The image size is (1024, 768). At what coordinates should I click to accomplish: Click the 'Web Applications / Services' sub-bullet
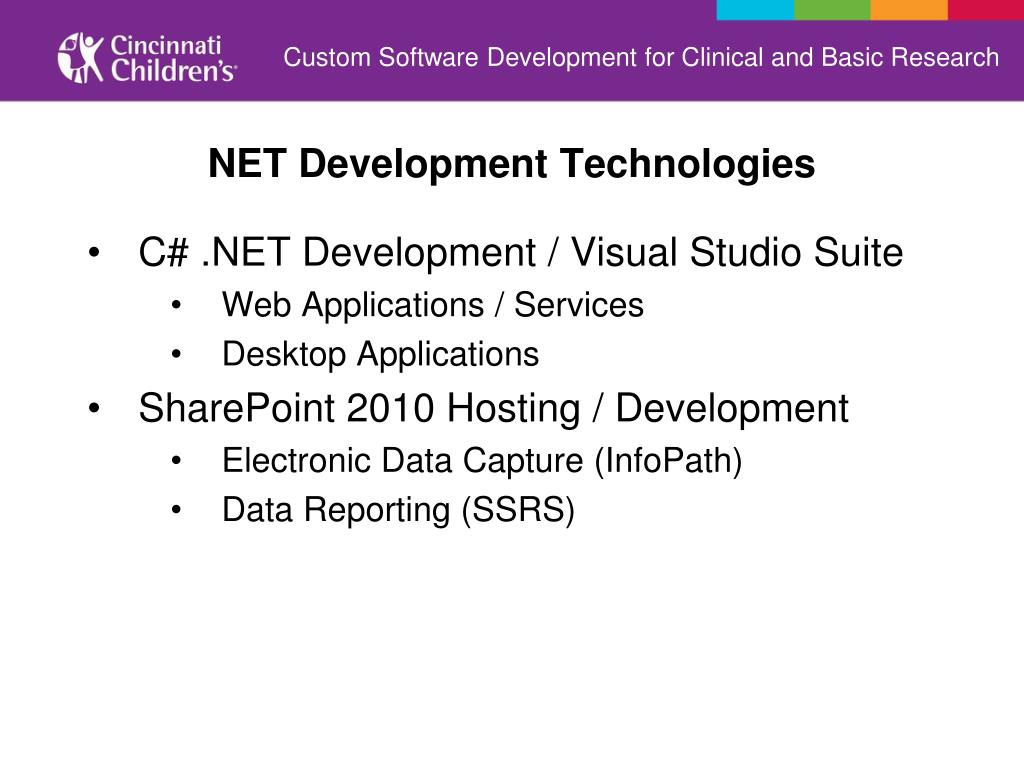433,305
